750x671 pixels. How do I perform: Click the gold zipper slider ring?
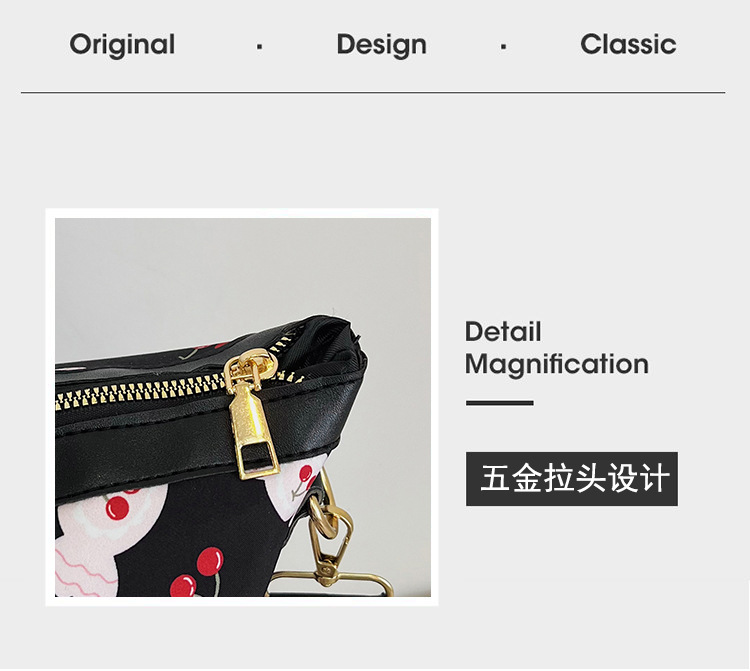pos(250,367)
